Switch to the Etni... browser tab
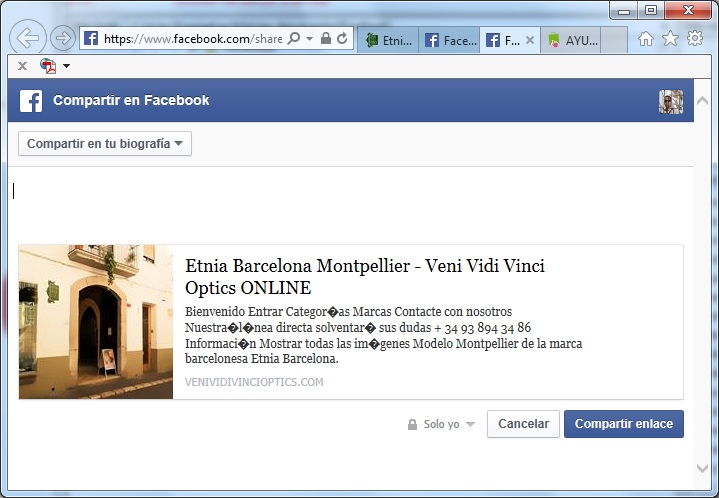The image size is (719, 498). [388, 40]
